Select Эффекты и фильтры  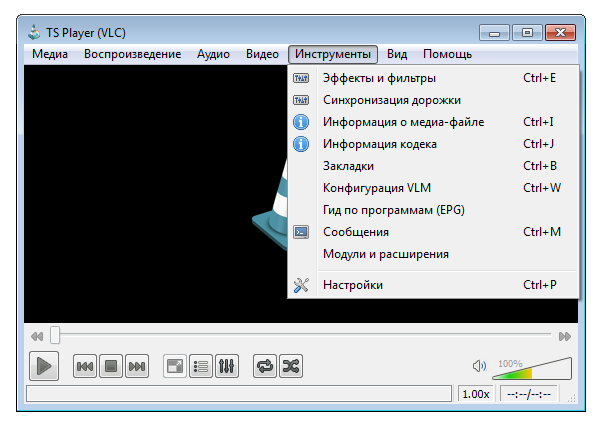[433, 78]
